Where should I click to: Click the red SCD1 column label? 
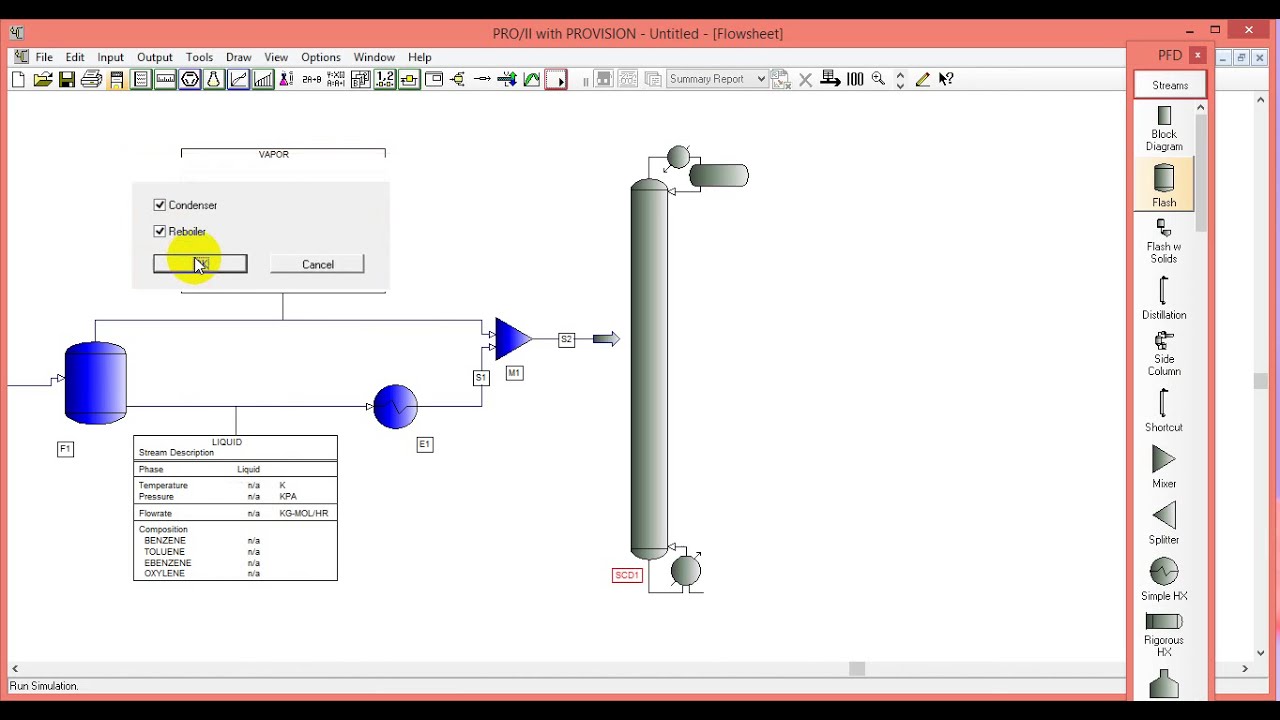pyautogui.click(x=627, y=575)
